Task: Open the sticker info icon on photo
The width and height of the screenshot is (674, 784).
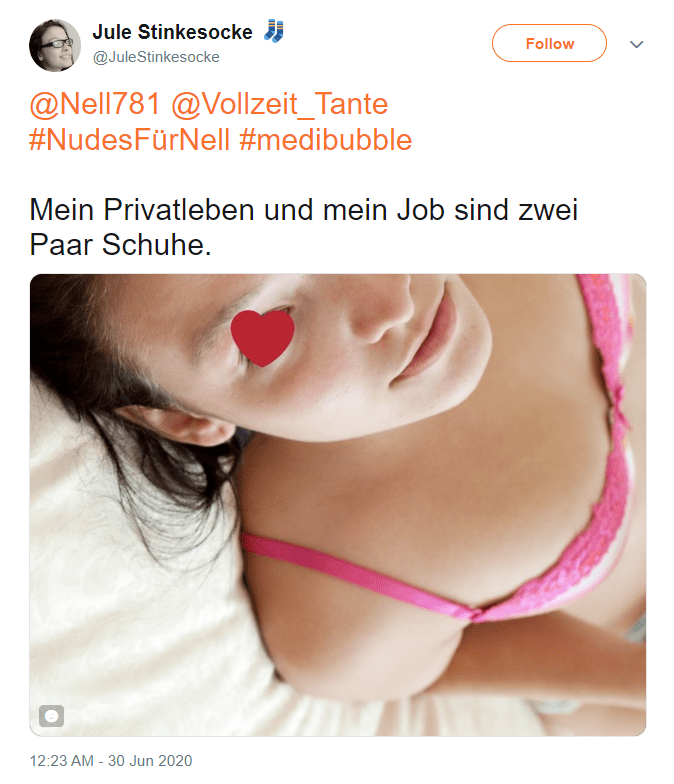Action: 52,716
